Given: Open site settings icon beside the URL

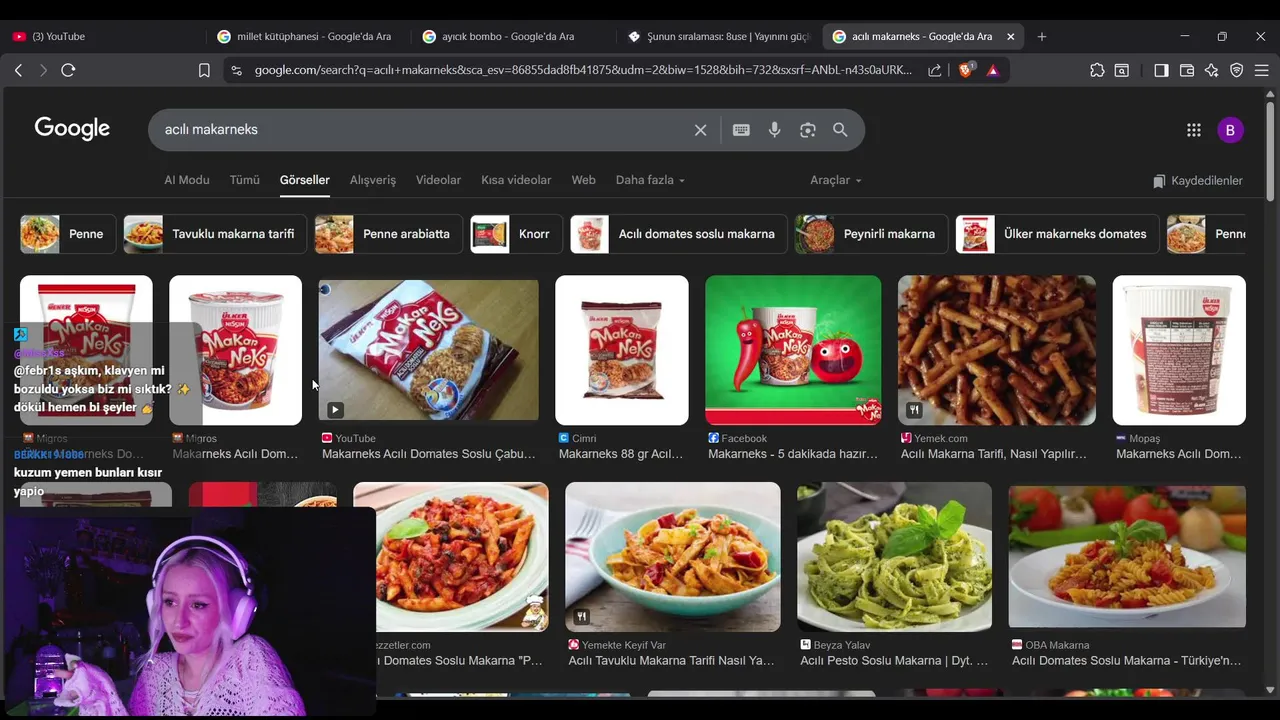Looking at the screenshot, I should pyautogui.click(x=236, y=70).
